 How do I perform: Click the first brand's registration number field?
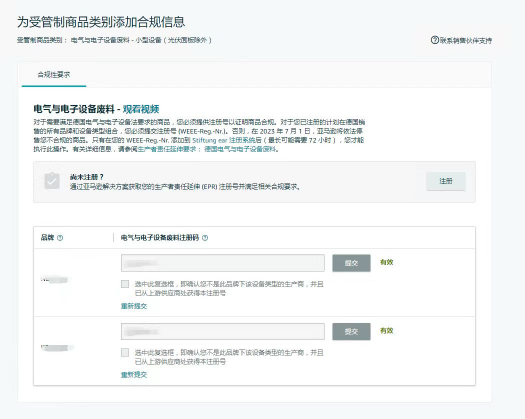point(223,263)
